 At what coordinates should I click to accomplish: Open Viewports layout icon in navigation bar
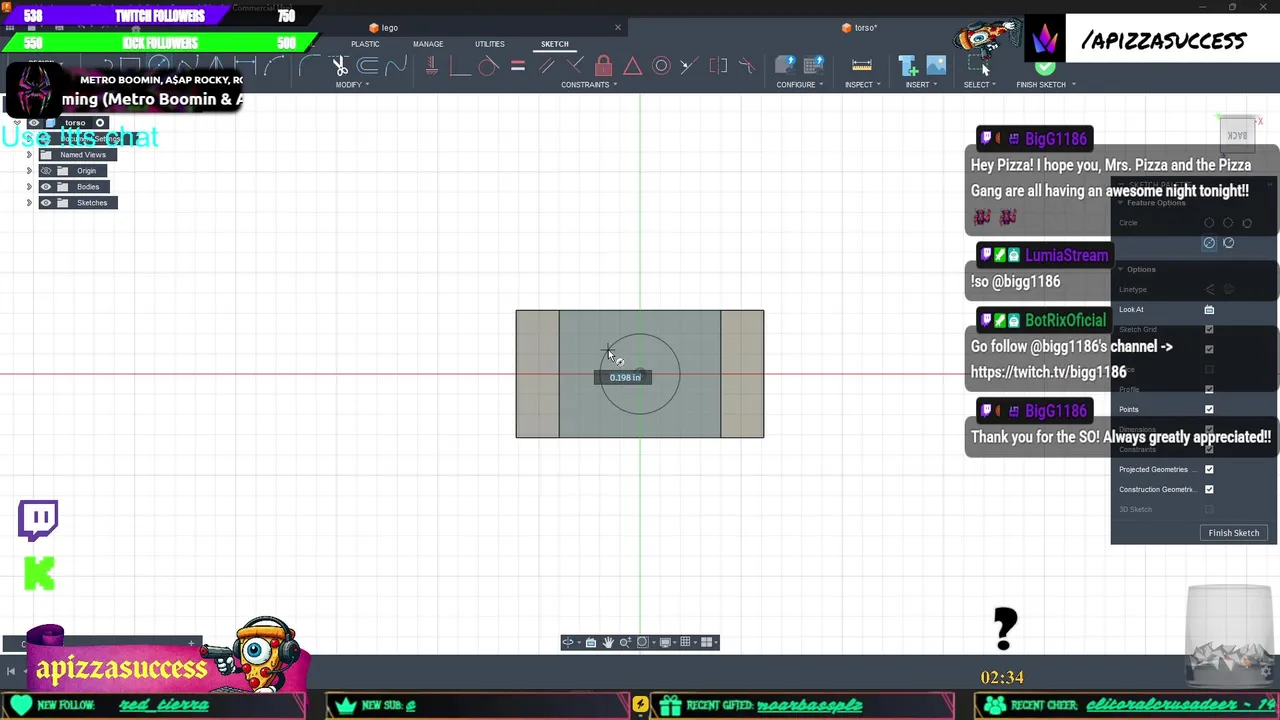tap(707, 642)
